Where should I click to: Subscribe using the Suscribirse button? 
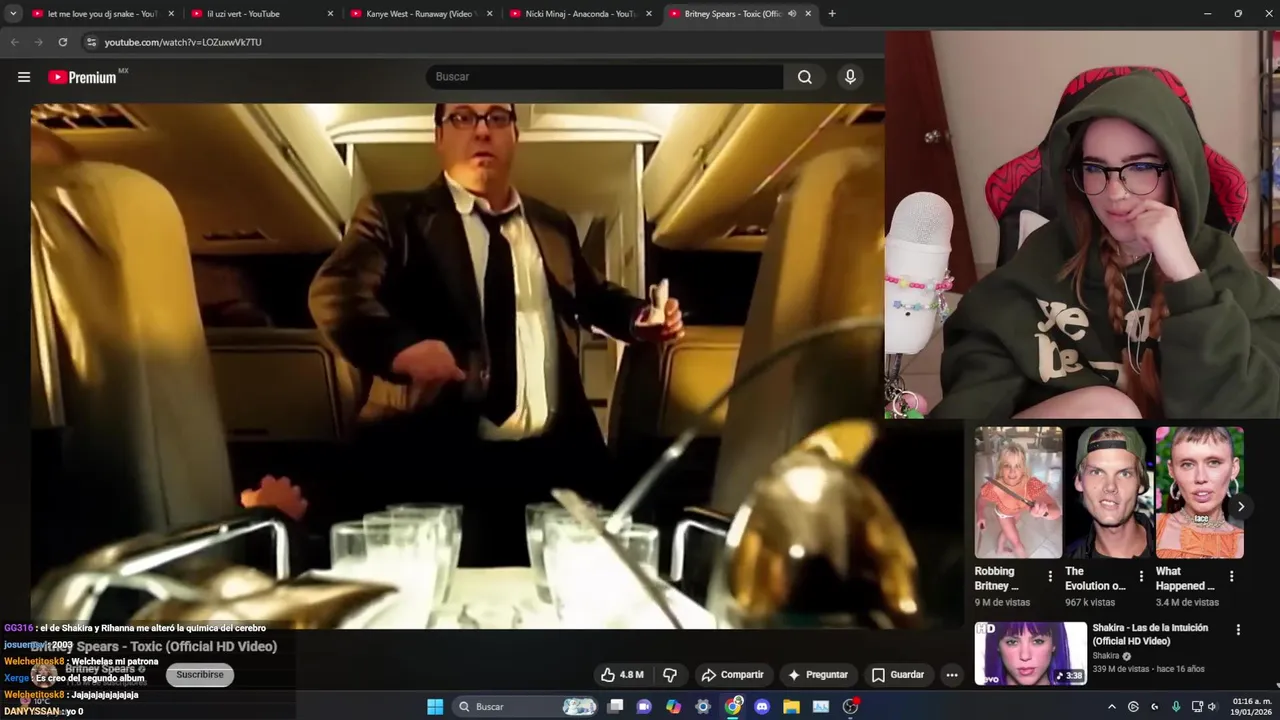200,675
